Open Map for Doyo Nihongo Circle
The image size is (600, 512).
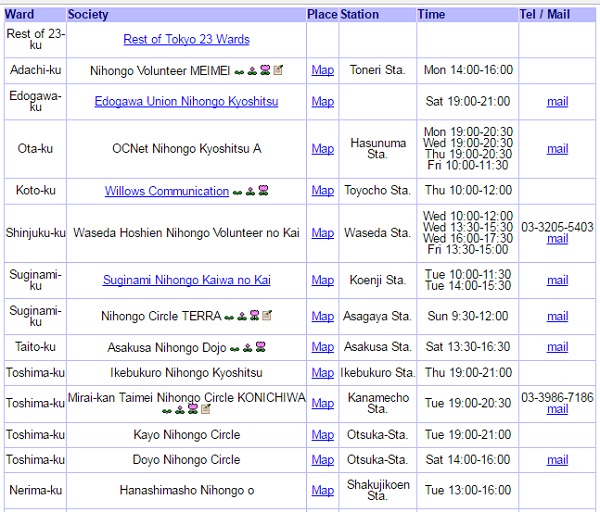(x=323, y=460)
